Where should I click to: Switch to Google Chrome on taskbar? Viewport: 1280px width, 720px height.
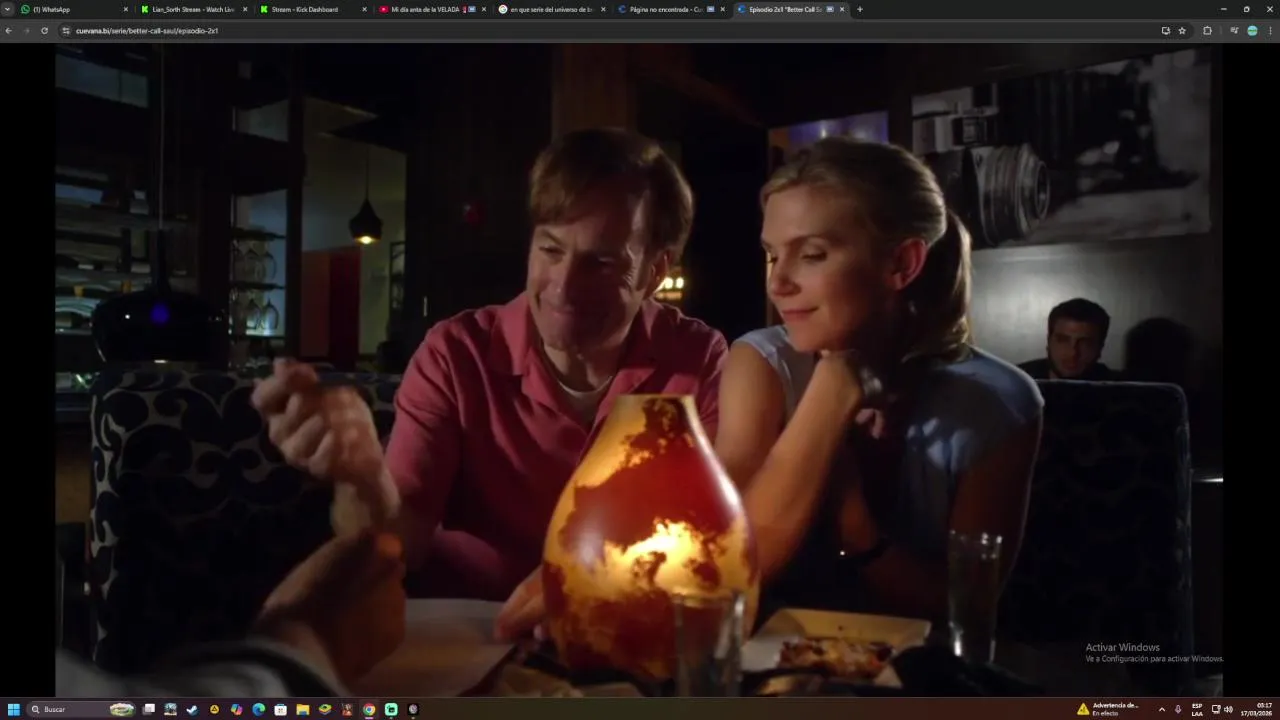[x=369, y=709]
